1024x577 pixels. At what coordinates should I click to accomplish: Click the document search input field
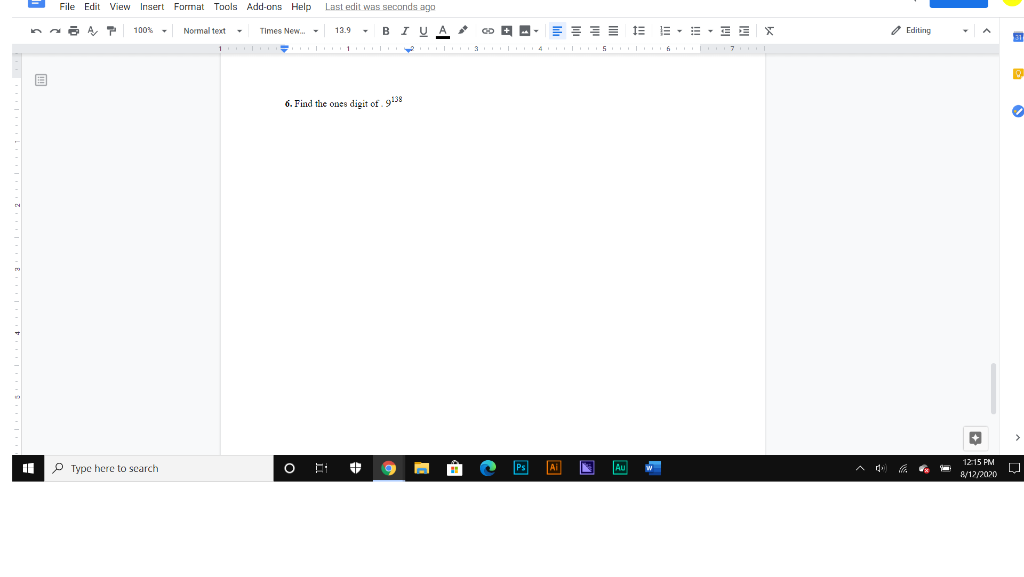pos(160,467)
